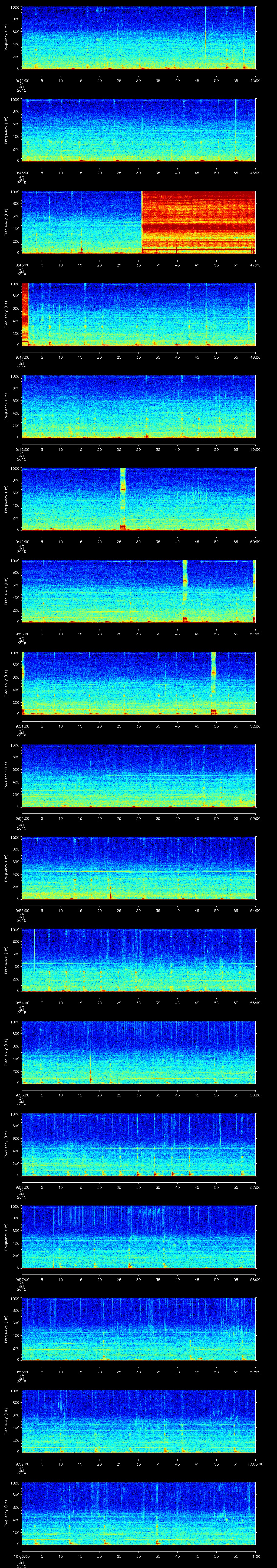
Task: Click the vertical line near 55 seconds in 9:45 spectrogram
Action: (x=236, y=129)
